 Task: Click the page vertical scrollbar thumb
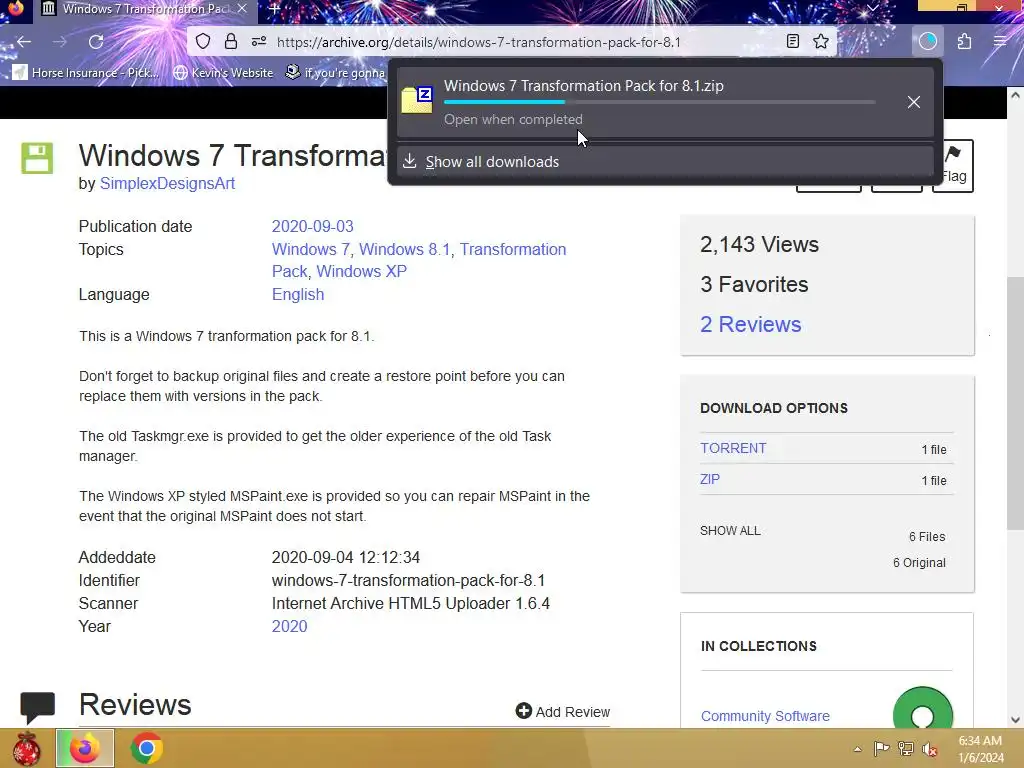[1014, 403]
